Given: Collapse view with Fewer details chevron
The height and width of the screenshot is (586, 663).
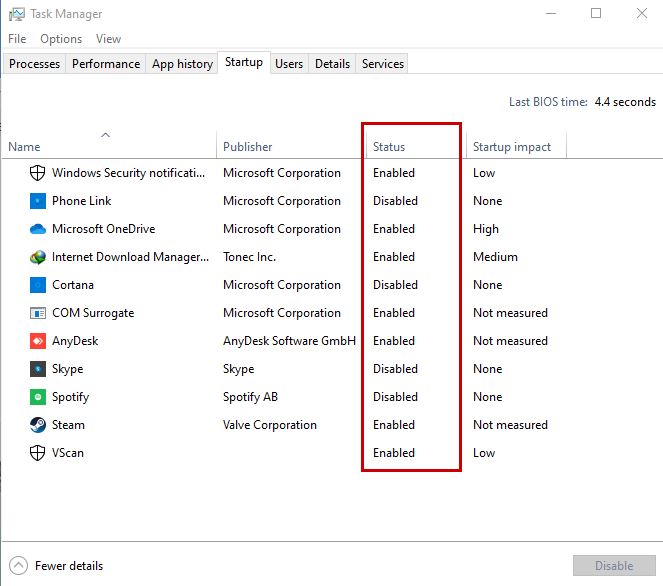Looking at the screenshot, I should pyautogui.click(x=19, y=566).
